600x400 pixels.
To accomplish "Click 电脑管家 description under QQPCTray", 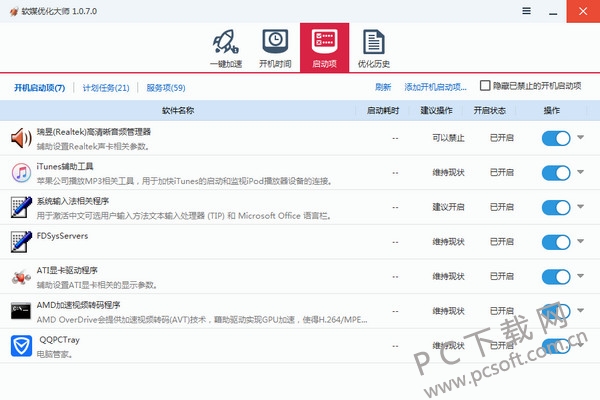I will point(54,354).
